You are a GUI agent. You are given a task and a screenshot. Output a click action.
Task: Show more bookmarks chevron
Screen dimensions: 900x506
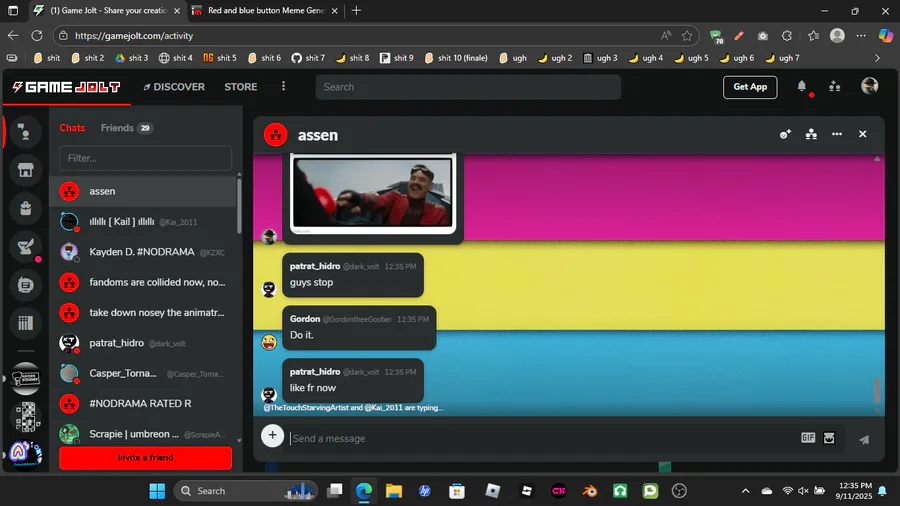coord(877,58)
